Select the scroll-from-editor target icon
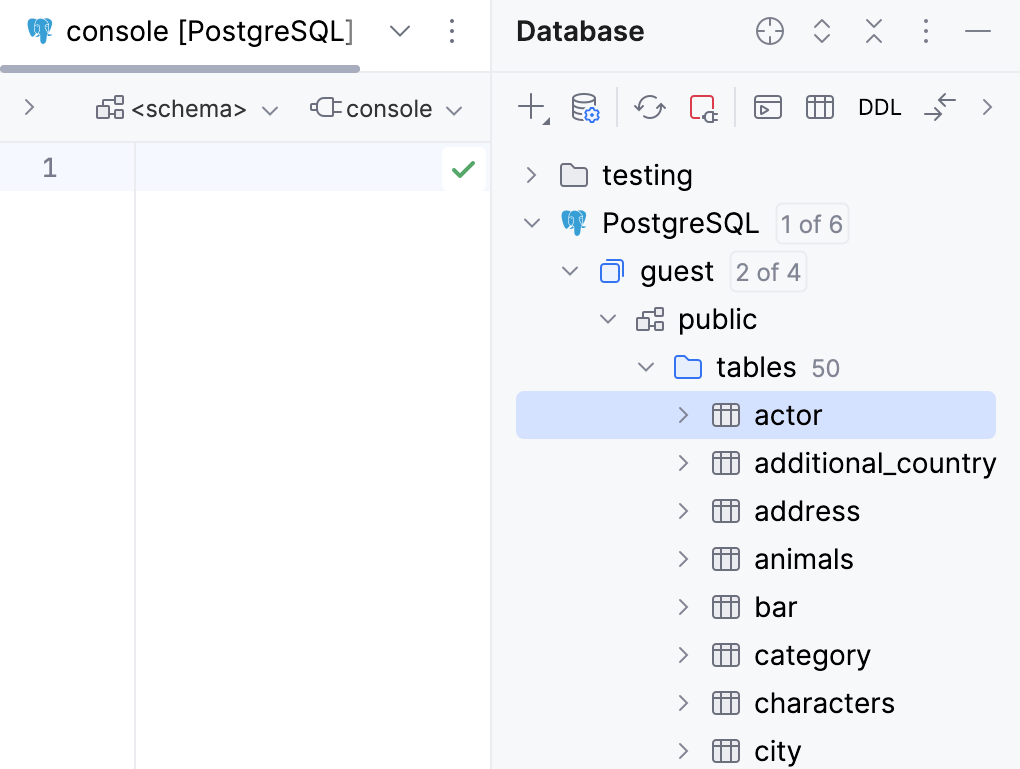The image size is (1020, 769). pos(769,31)
